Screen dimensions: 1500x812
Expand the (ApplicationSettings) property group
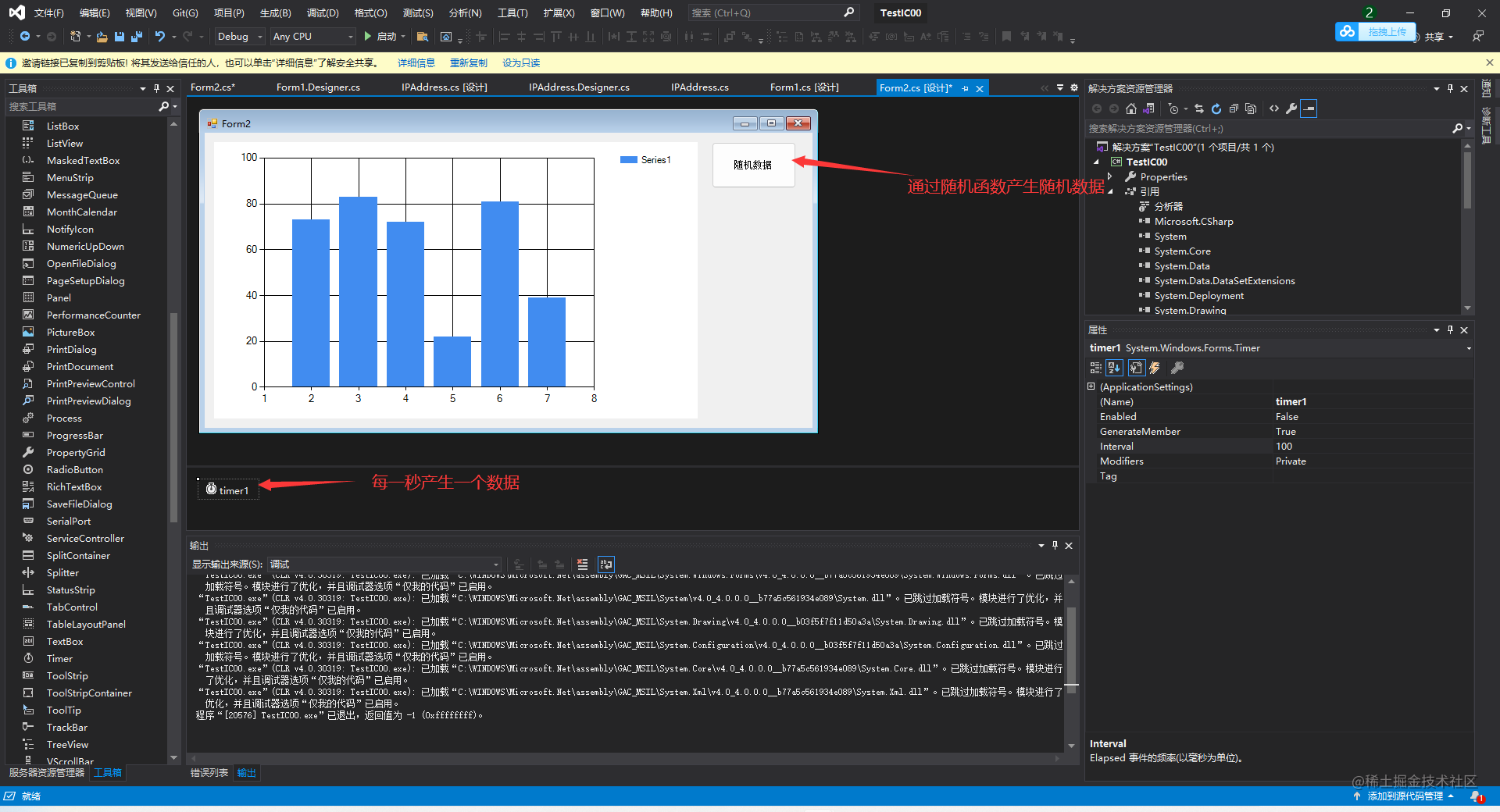coord(1091,386)
